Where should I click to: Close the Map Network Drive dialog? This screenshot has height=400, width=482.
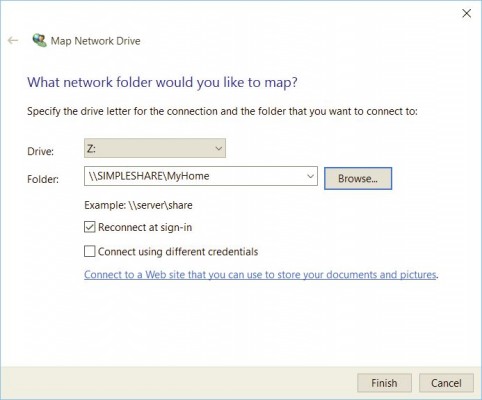466,13
